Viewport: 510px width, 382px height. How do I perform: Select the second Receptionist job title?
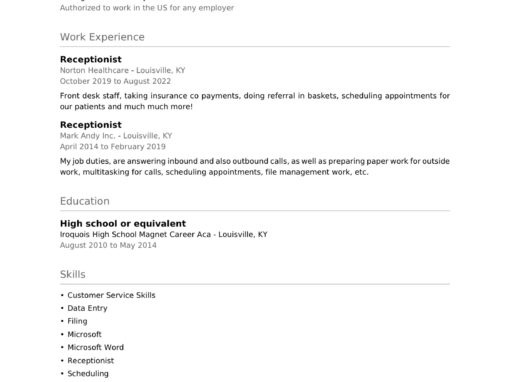pyautogui.click(x=91, y=125)
